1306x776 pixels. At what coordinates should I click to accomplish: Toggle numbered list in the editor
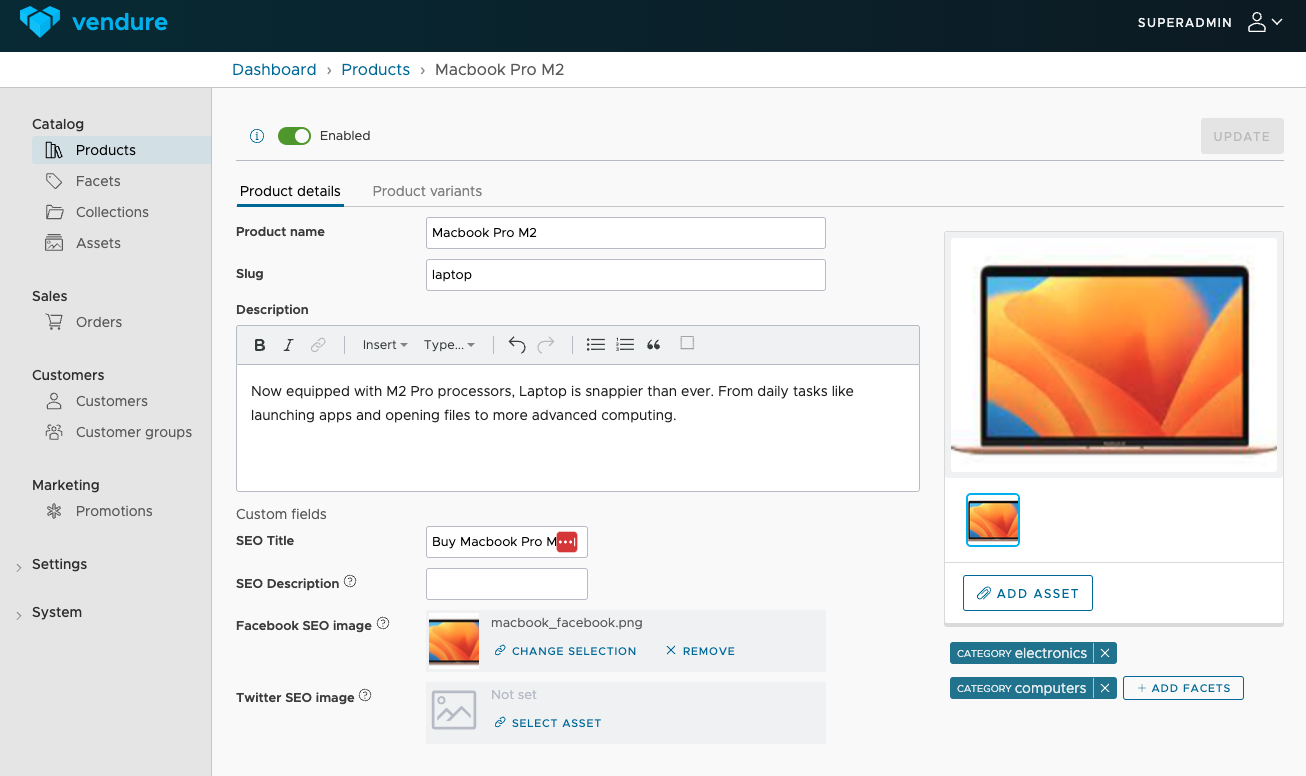pos(625,345)
